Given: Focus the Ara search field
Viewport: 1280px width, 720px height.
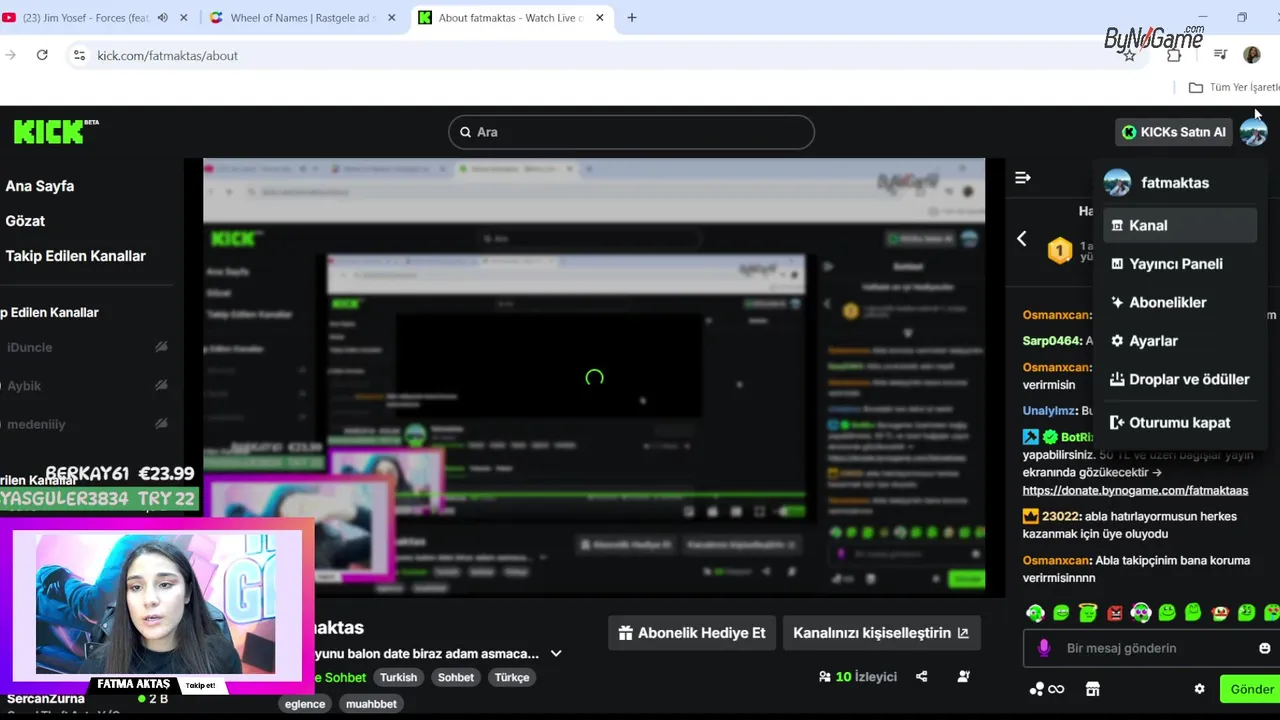Looking at the screenshot, I should pyautogui.click(x=631, y=132).
